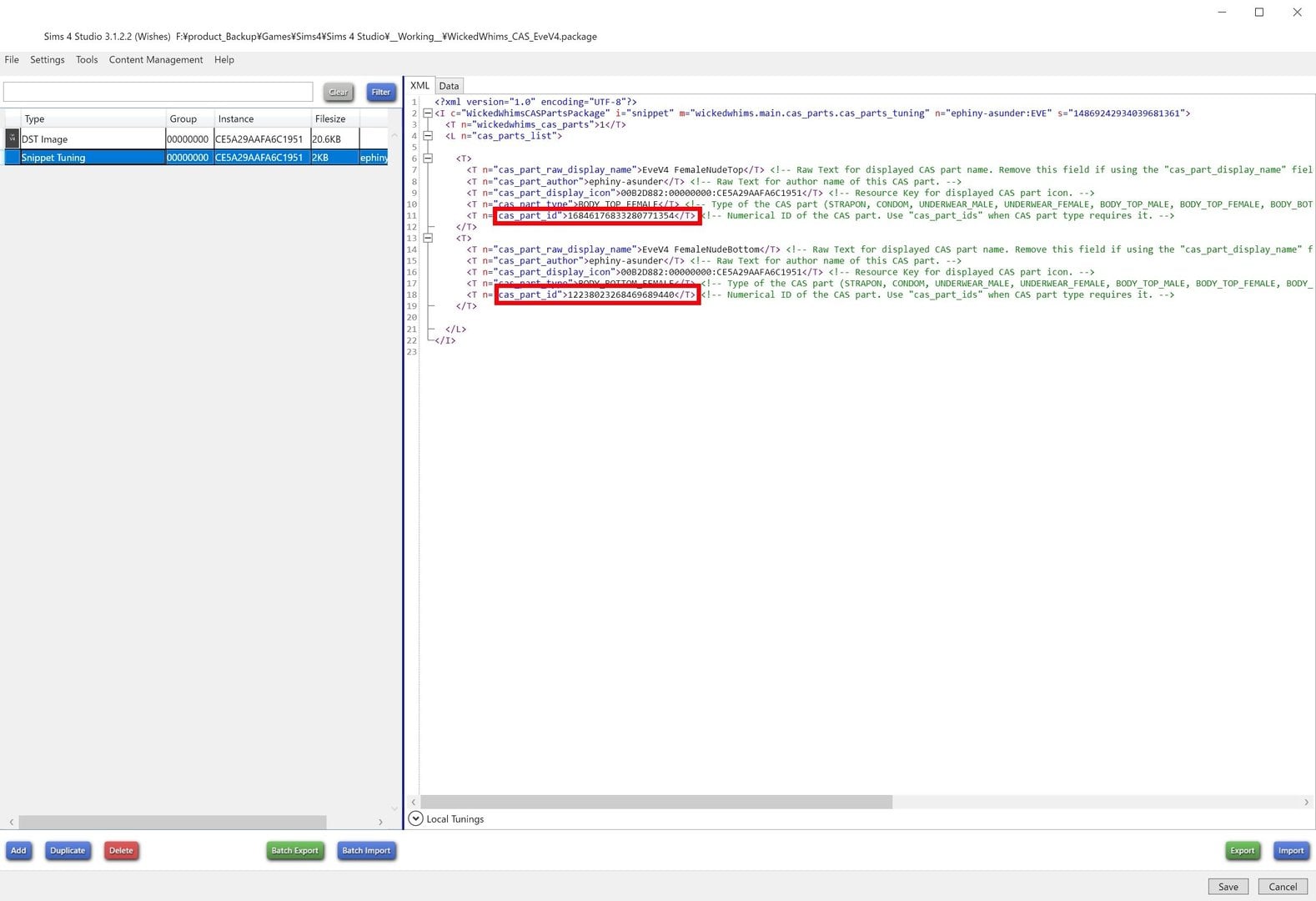
Task: Maximize the Sims 4 Studio window
Action: (x=1259, y=12)
